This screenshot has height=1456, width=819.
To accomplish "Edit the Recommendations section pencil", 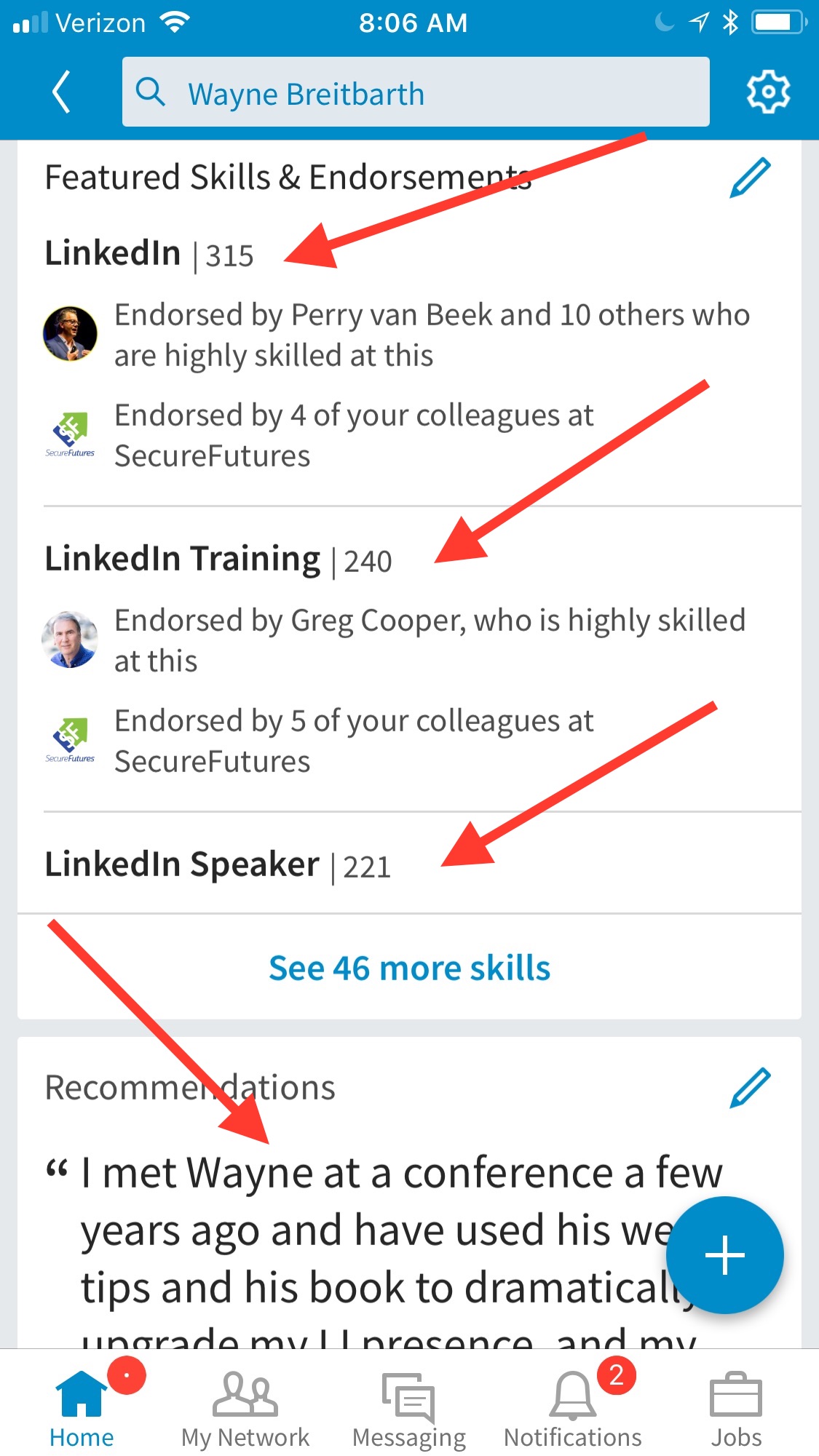I will (x=749, y=1089).
